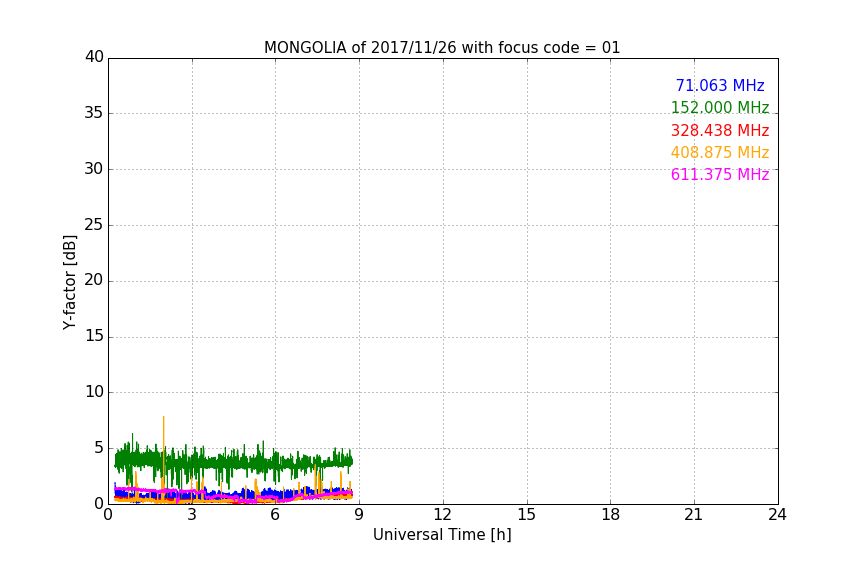Click the y-axis tick label 40

(94, 57)
